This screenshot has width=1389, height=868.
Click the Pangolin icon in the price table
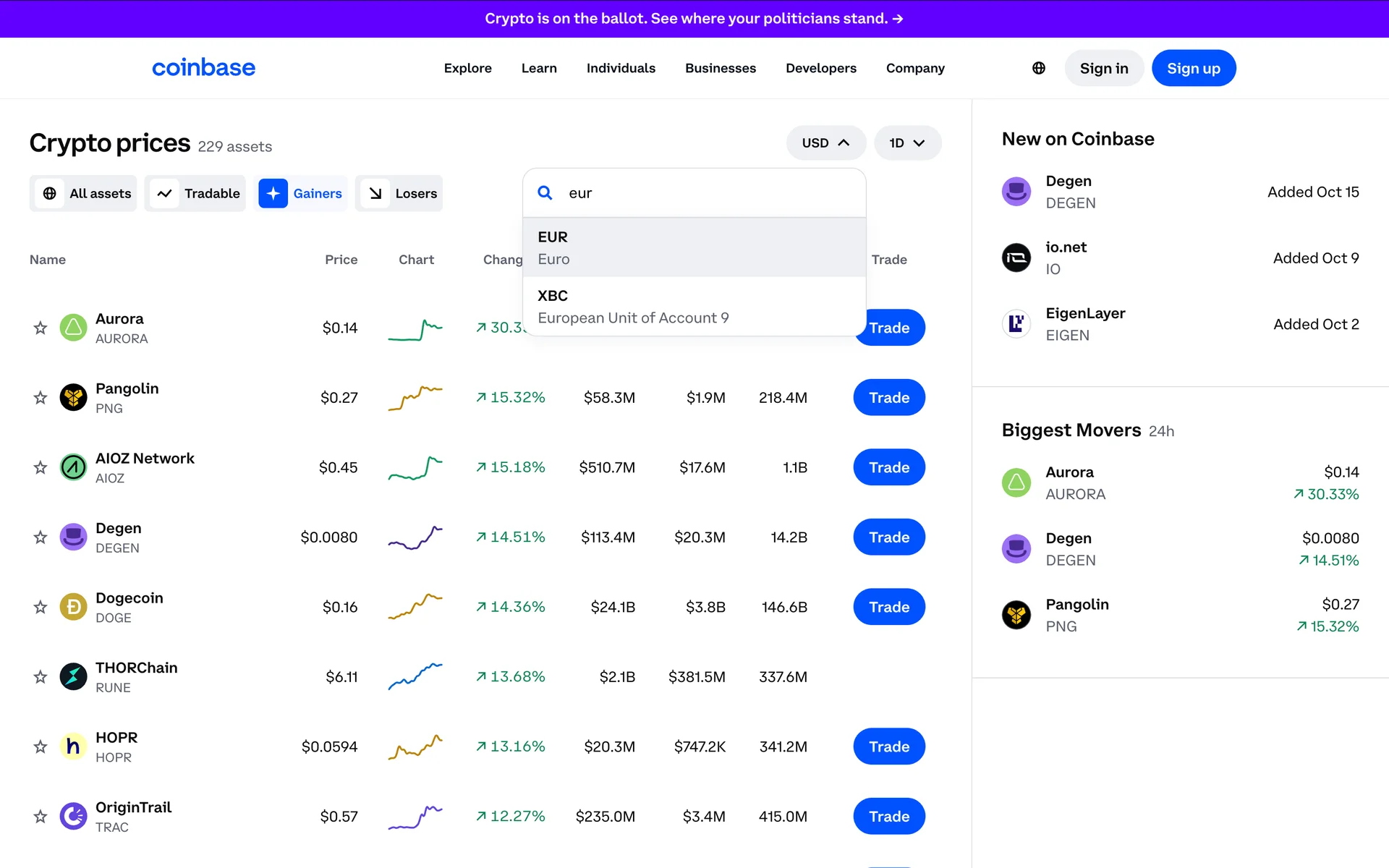[x=73, y=397]
